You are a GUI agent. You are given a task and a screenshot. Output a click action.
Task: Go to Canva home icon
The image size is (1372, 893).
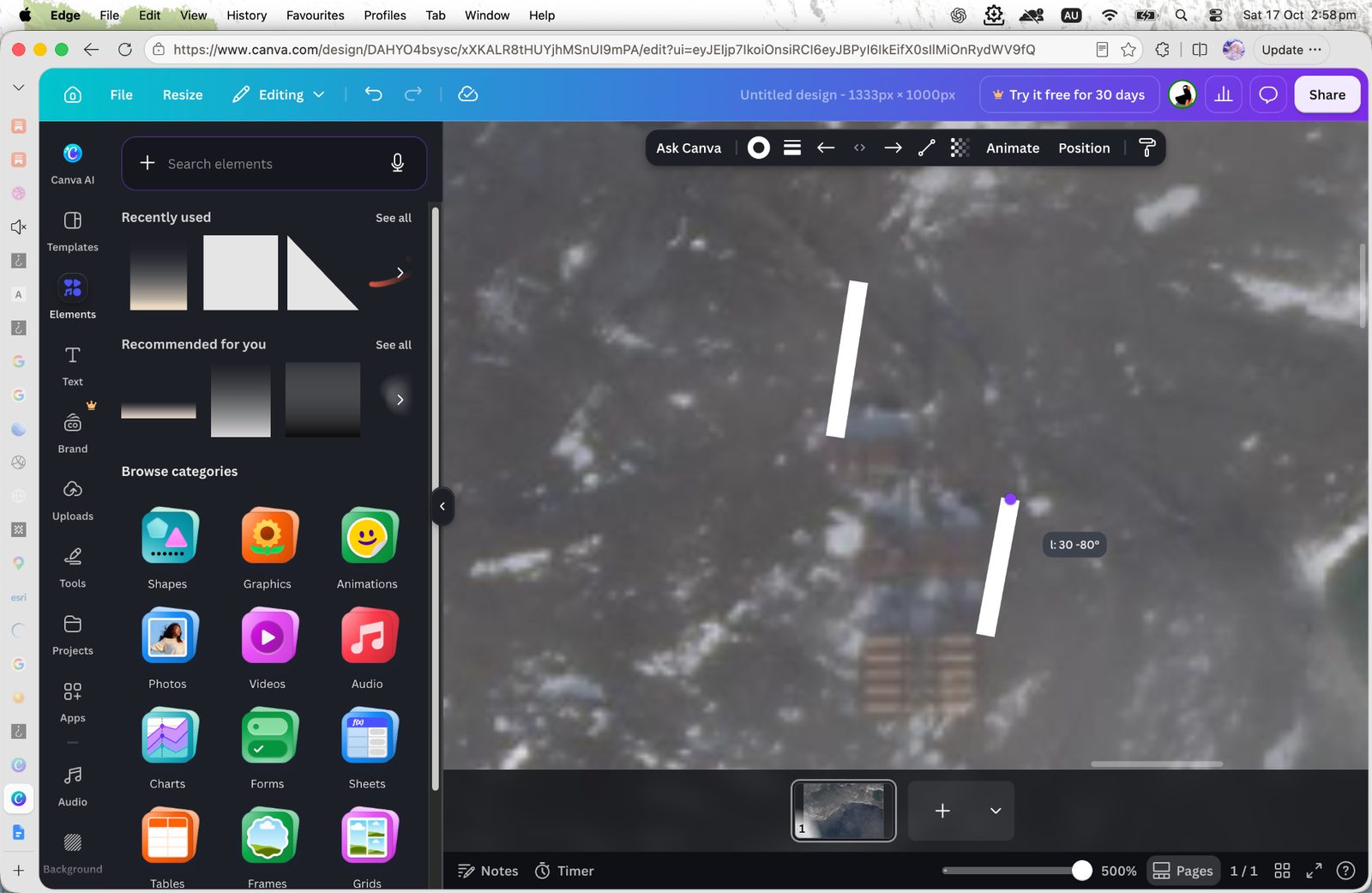pyautogui.click(x=73, y=94)
